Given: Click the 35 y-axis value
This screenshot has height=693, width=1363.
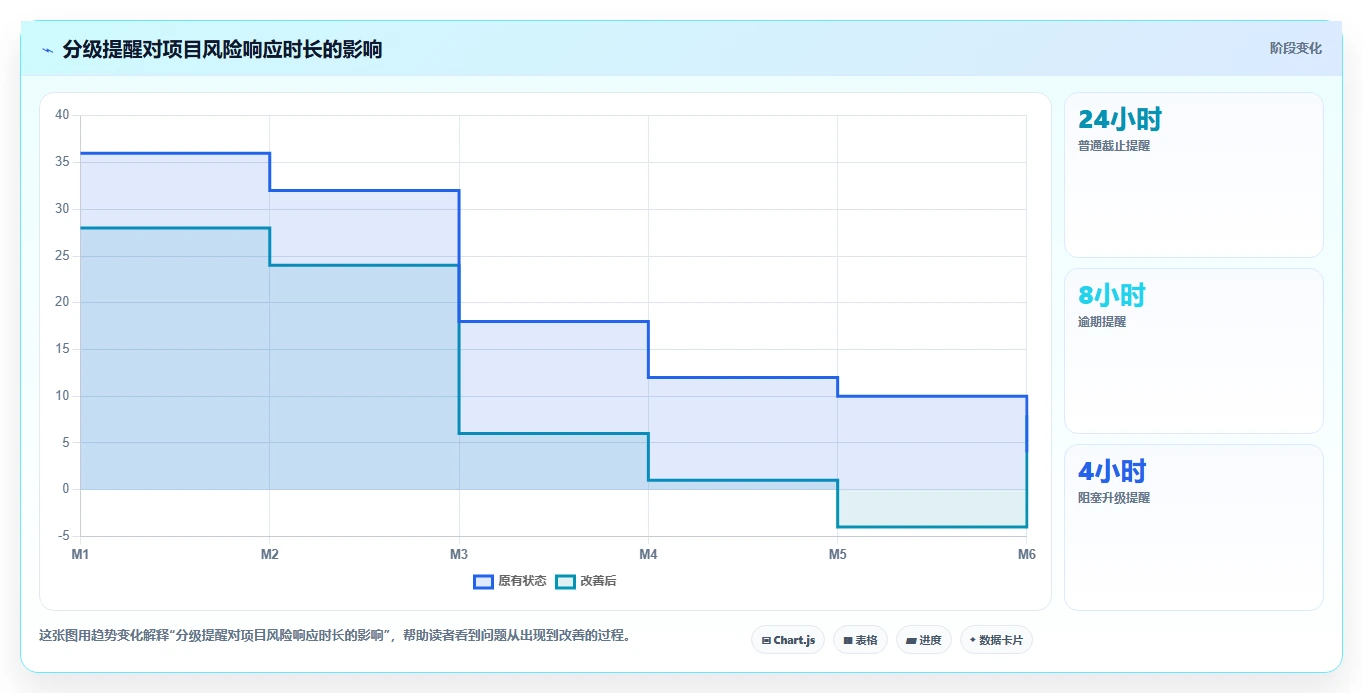Looking at the screenshot, I should pos(62,162).
